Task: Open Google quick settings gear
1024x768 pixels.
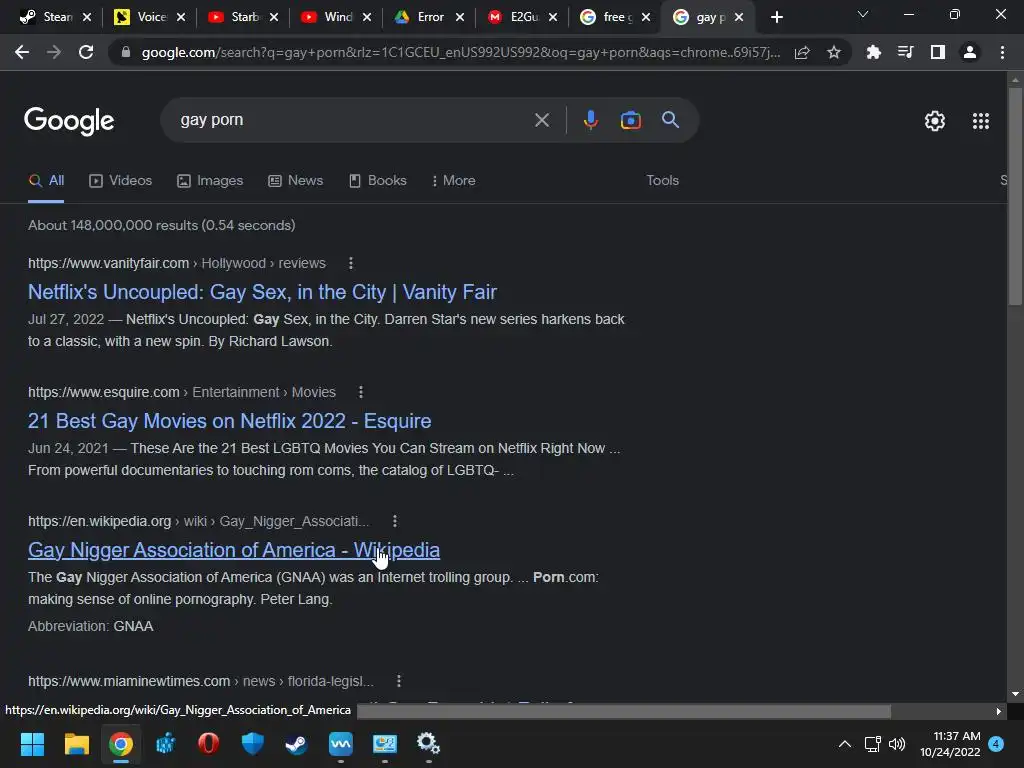Action: (935, 121)
